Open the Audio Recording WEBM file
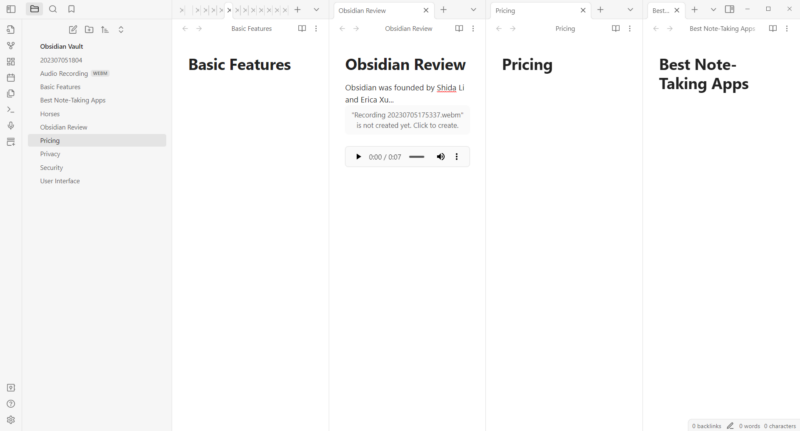This screenshot has width=800, height=431. click(x=97, y=73)
